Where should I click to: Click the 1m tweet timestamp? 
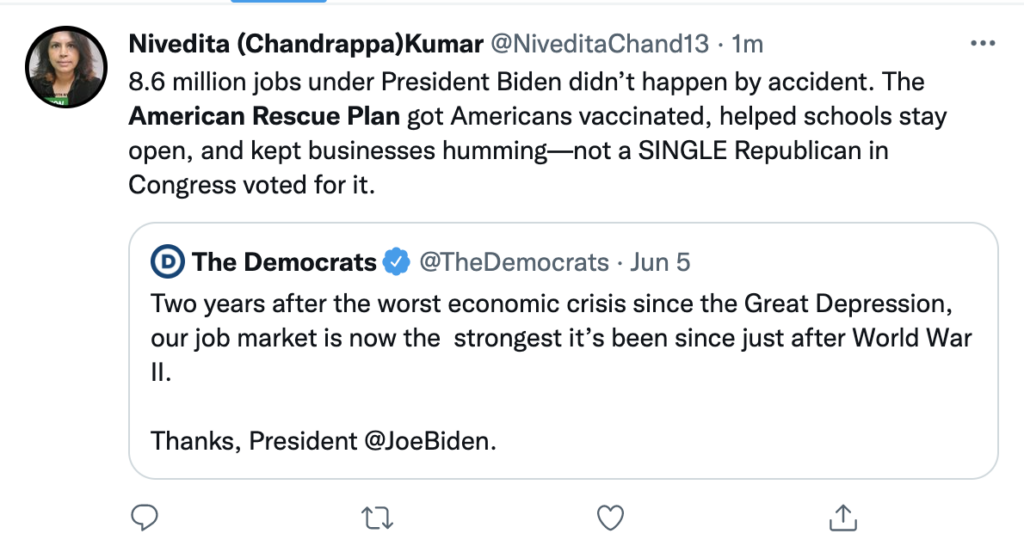750,44
